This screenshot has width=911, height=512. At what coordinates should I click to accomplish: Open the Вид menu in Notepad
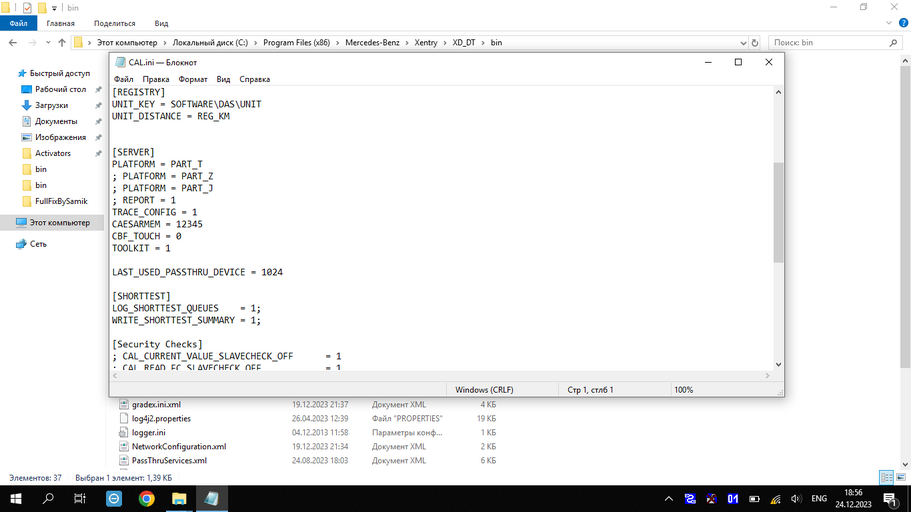coord(223,79)
